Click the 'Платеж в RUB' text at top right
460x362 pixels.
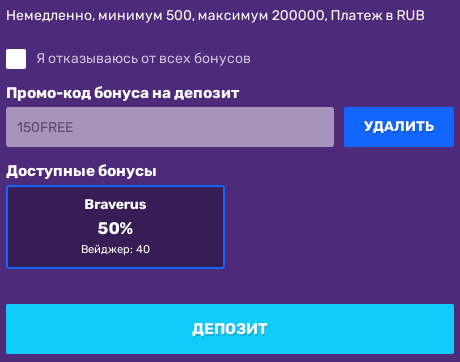tap(378, 15)
